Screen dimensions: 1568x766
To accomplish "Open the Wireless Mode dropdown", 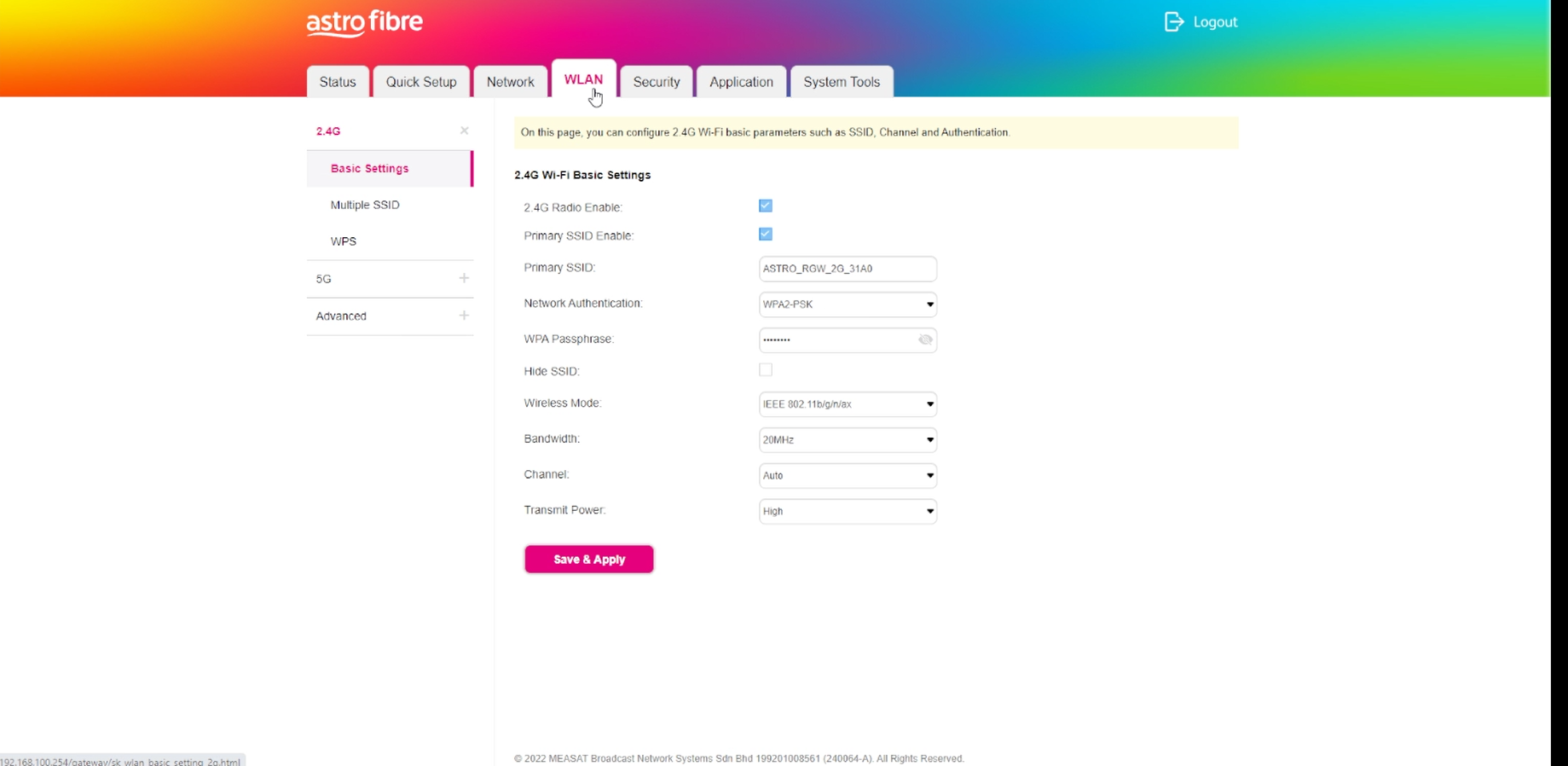I will (x=847, y=404).
